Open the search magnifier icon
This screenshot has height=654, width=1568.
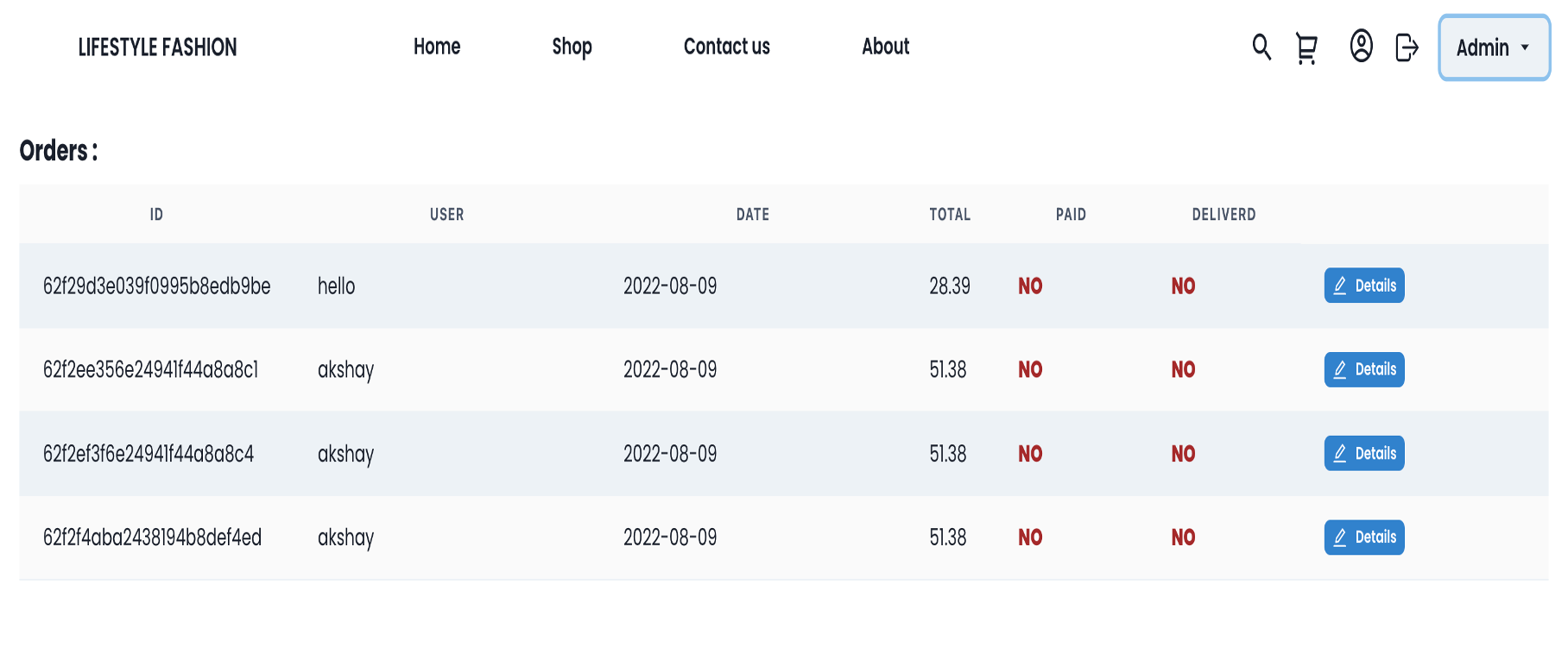1261,47
